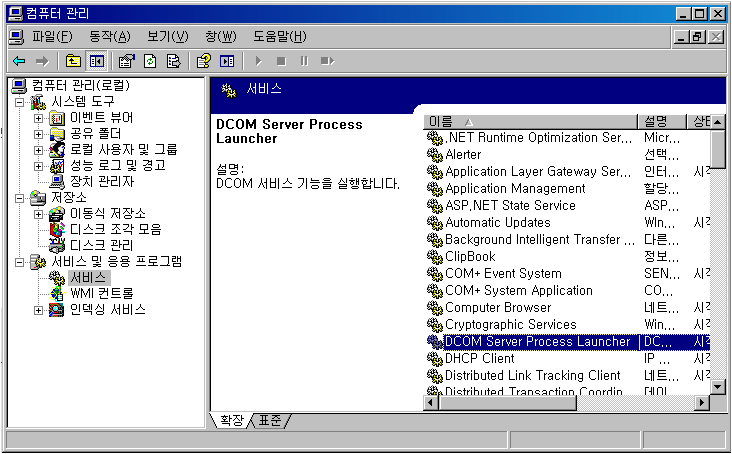732x454 pixels.
Task: Select the Cryptographic Services row
Action: coord(569,324)
